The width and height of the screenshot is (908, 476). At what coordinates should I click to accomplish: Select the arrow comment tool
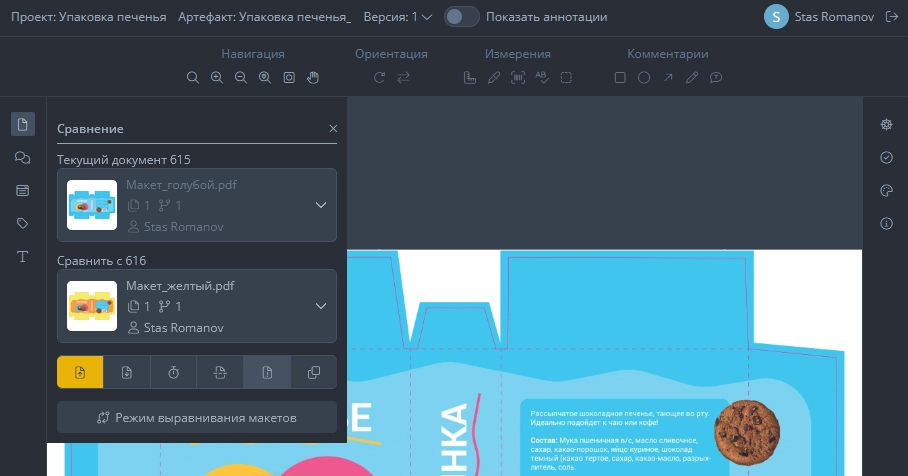[x=668, y=78]
